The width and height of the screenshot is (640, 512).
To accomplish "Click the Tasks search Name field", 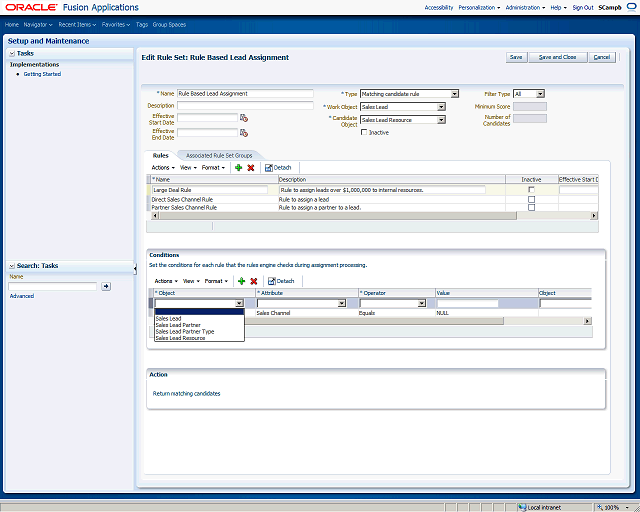I will coord(53,286).
